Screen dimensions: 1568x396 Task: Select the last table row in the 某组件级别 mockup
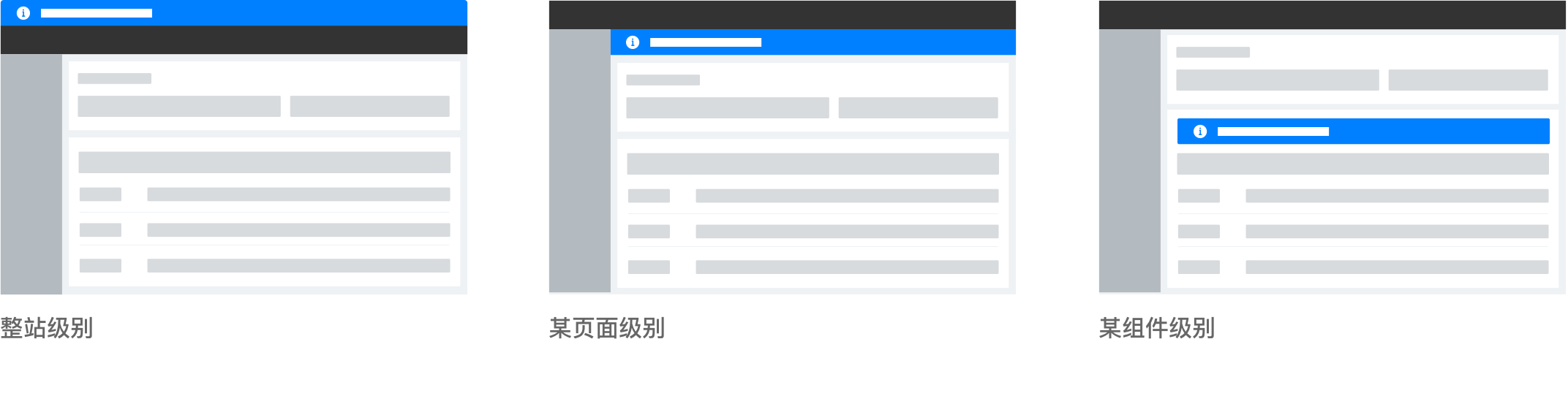point(1363,267)
